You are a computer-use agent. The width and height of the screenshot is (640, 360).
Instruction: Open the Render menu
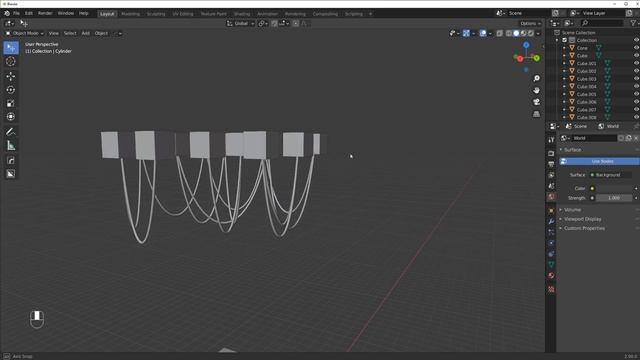click(x=45, y=13)
